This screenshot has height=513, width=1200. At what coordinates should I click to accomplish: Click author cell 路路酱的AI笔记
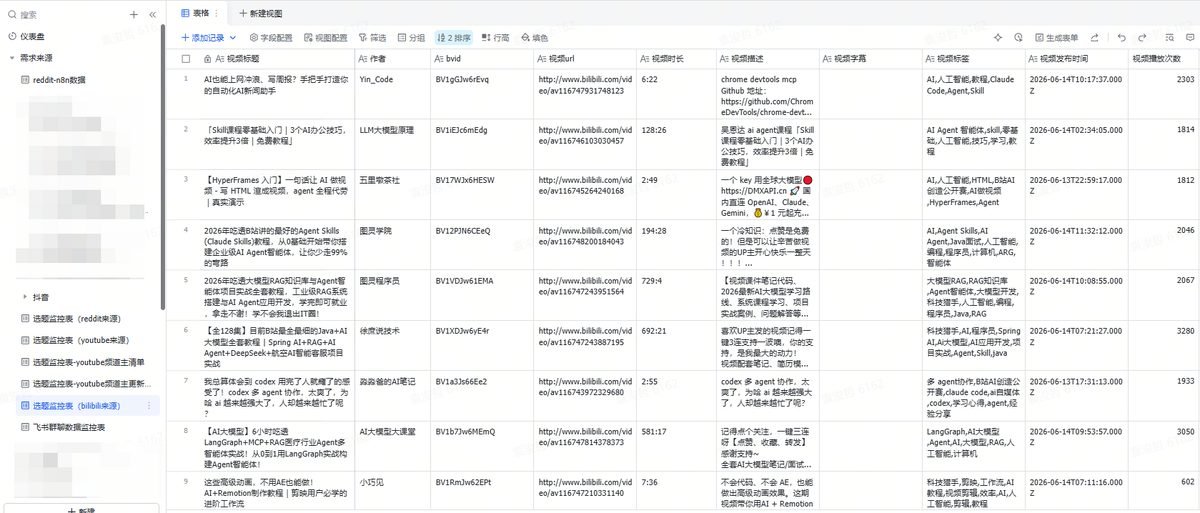[x=393, y=396]
